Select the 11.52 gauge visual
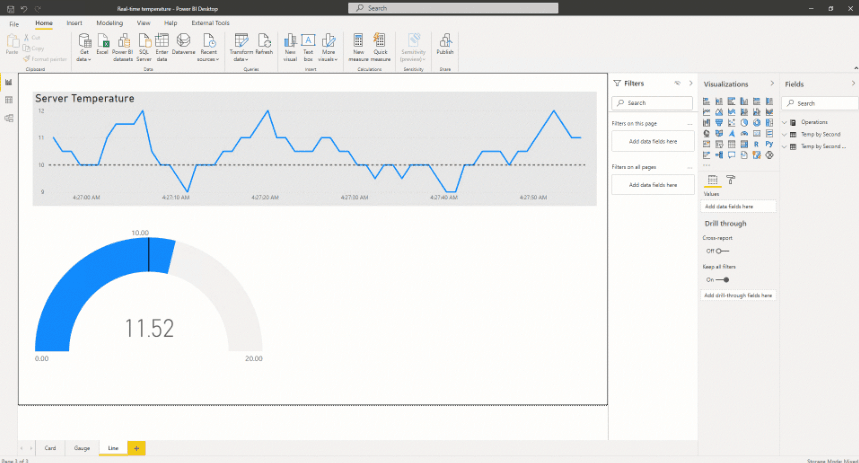This screenshot has height=463, width=859. pyautogui.click(x=148, y=296)
